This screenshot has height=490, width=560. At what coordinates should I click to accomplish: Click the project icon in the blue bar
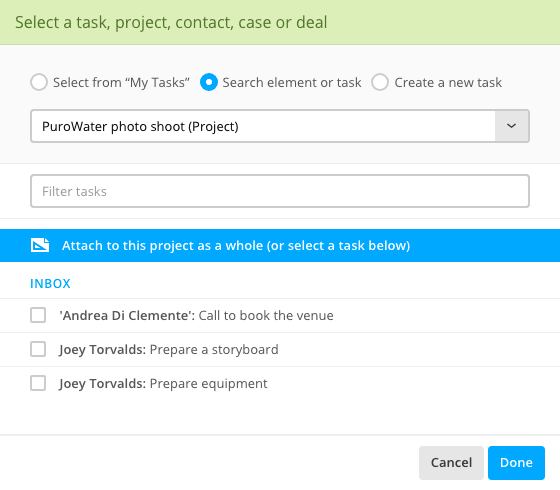(x=40, y=245)
